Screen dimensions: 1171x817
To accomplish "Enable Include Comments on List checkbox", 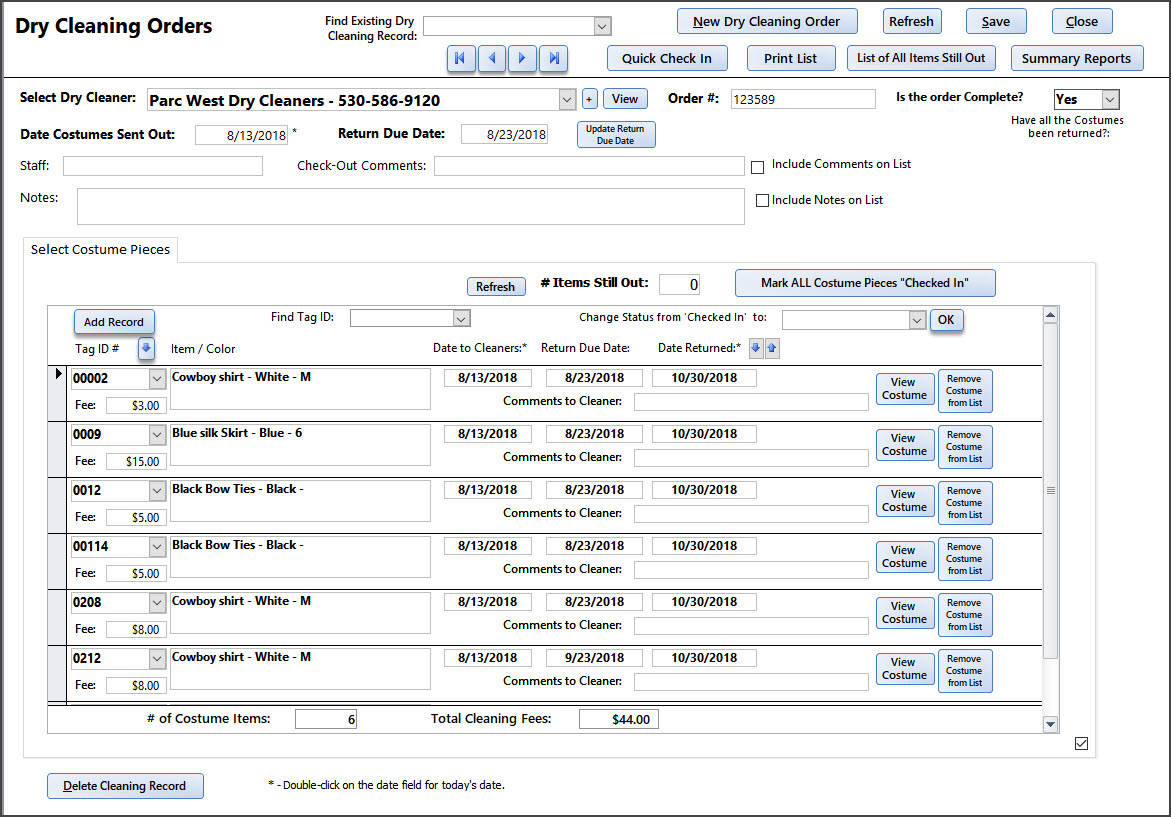I will [x=758, y=166].
